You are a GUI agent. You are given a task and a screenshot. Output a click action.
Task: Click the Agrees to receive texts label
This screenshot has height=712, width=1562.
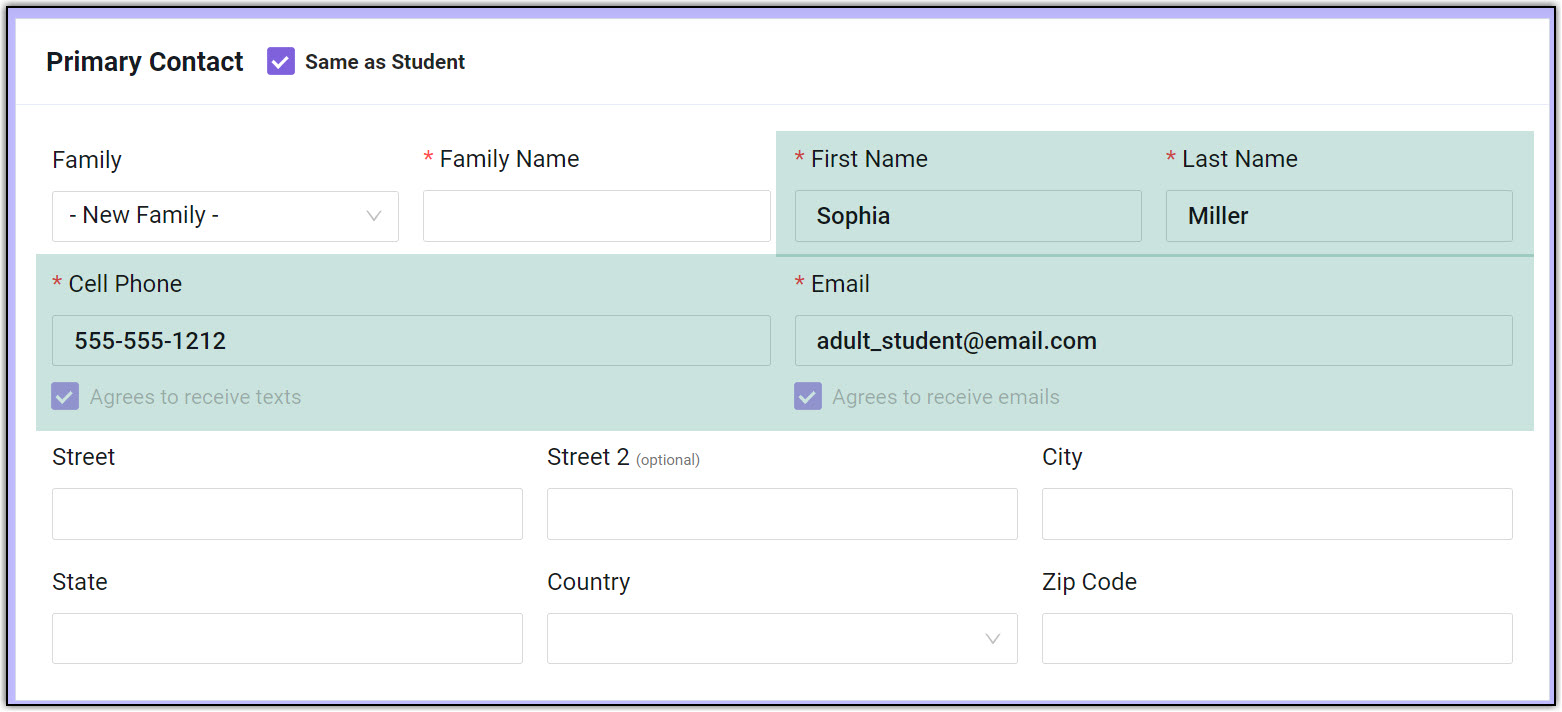[x=195, y=397]
